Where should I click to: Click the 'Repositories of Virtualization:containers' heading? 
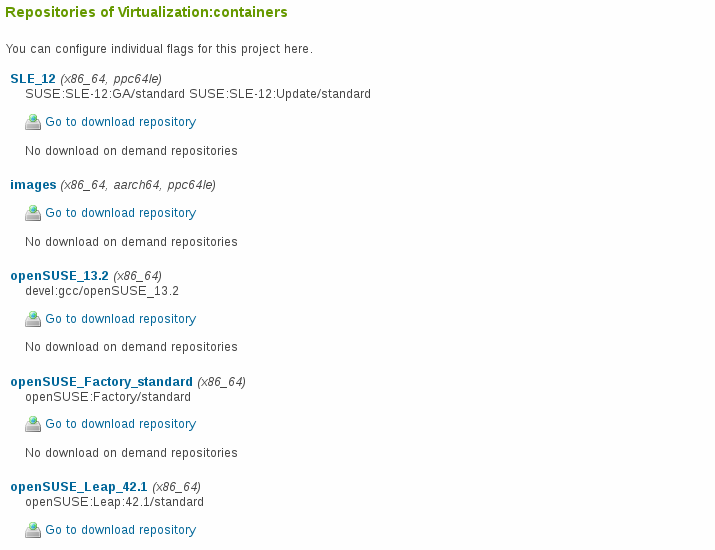coord(146,12)
